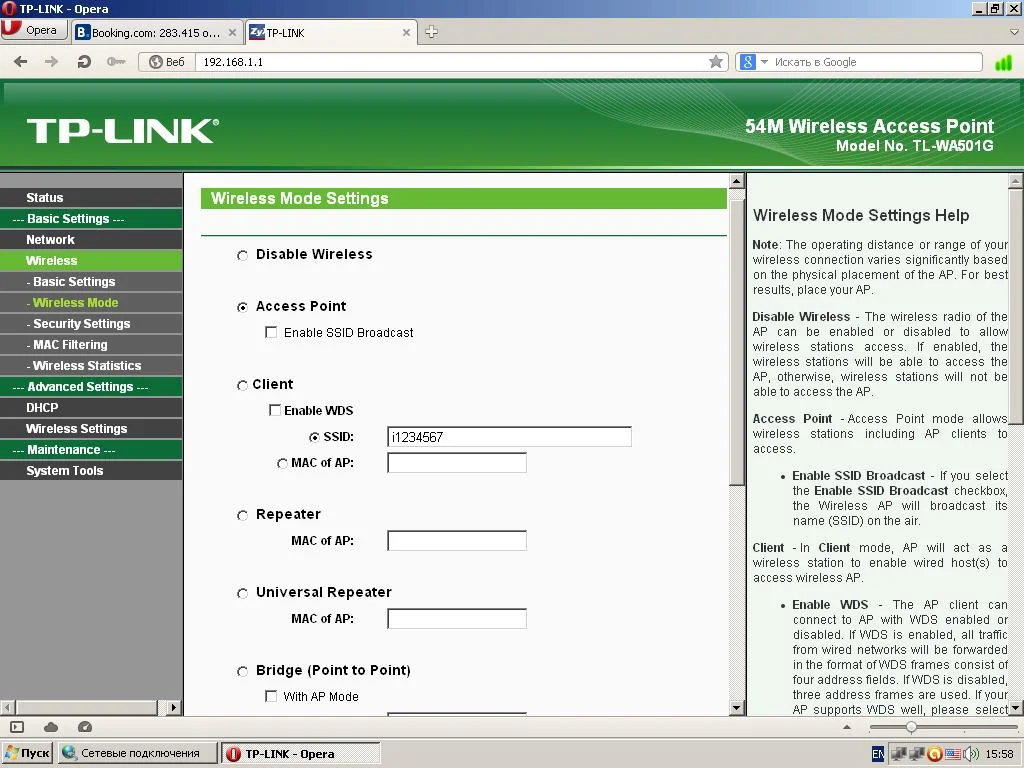Click Client MAC of AP input field
The width and height of the screenshot is (1024, 768).
click(456, 463)
